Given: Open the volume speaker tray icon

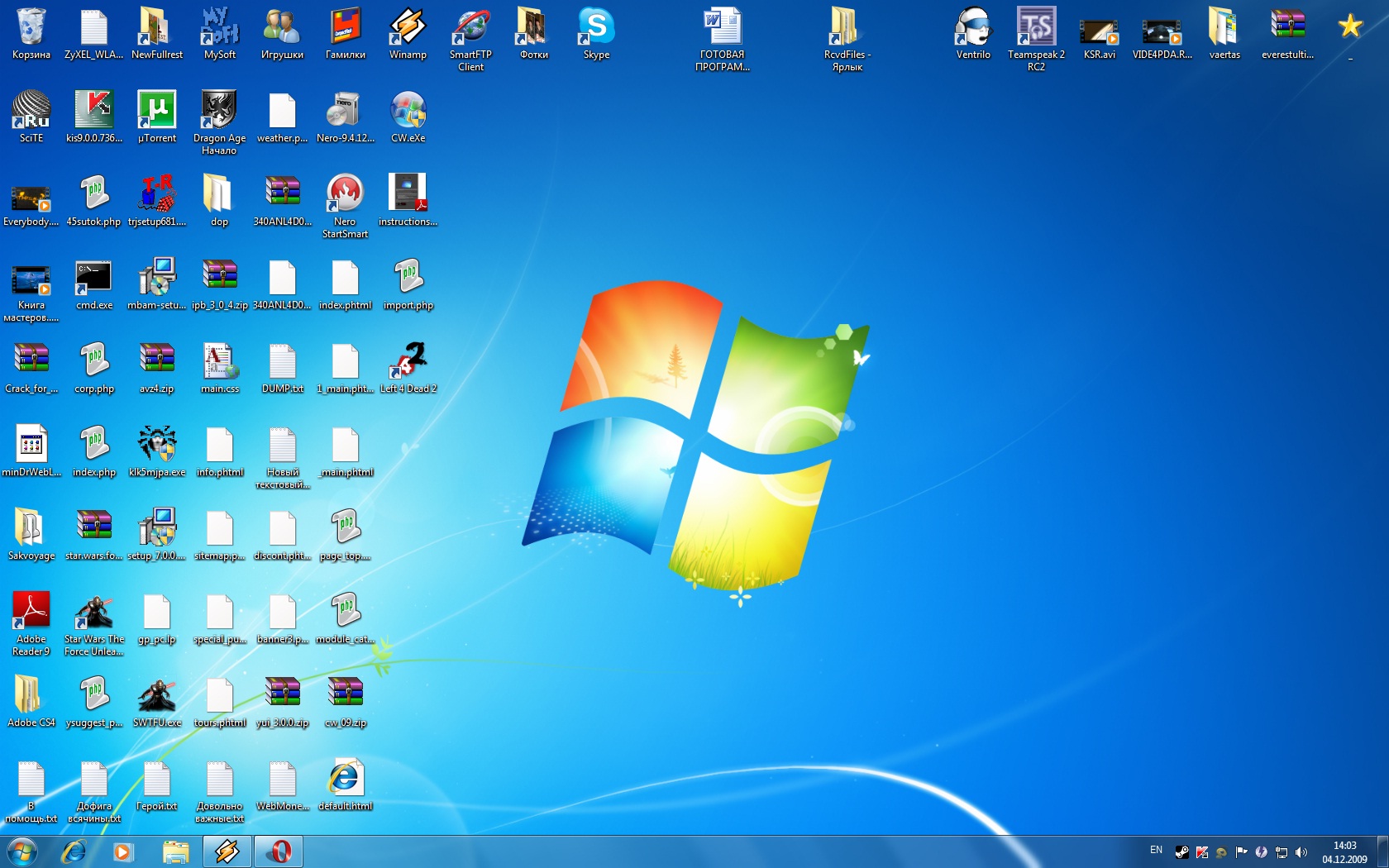Looking at the screenshot, I should click(x=1301, y=852).
